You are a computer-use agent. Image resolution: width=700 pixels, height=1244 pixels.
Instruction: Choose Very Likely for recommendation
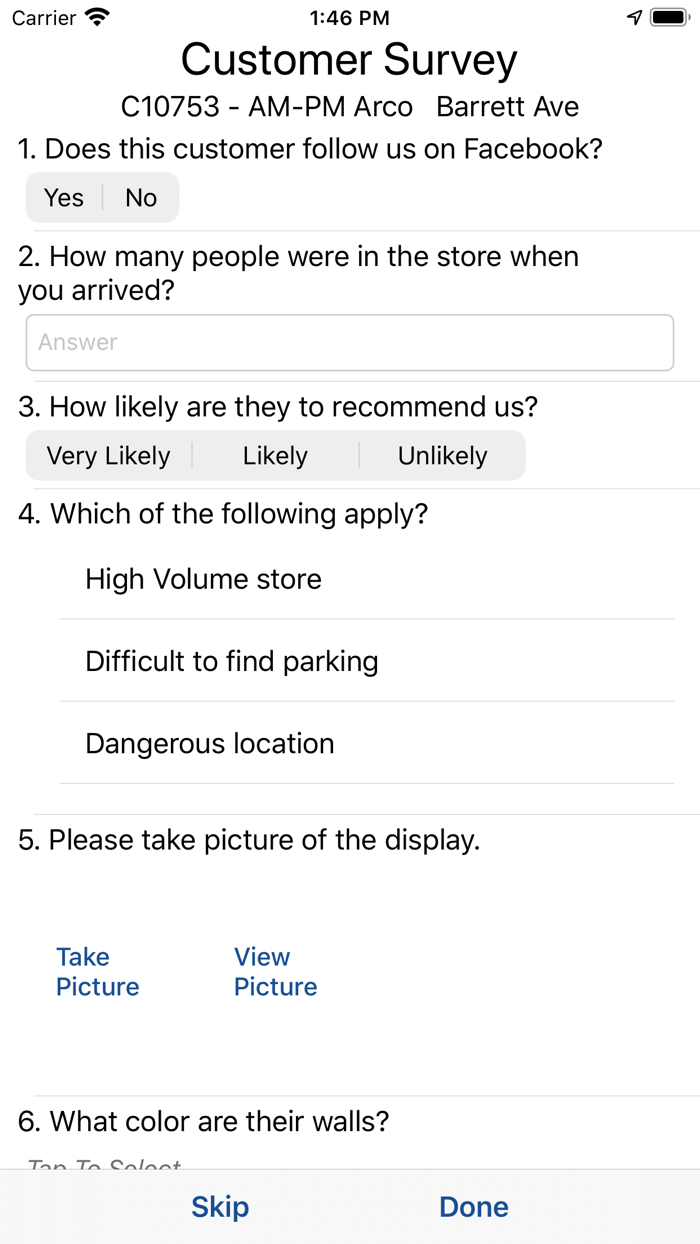pyautogui.click(x=109, y=456)
